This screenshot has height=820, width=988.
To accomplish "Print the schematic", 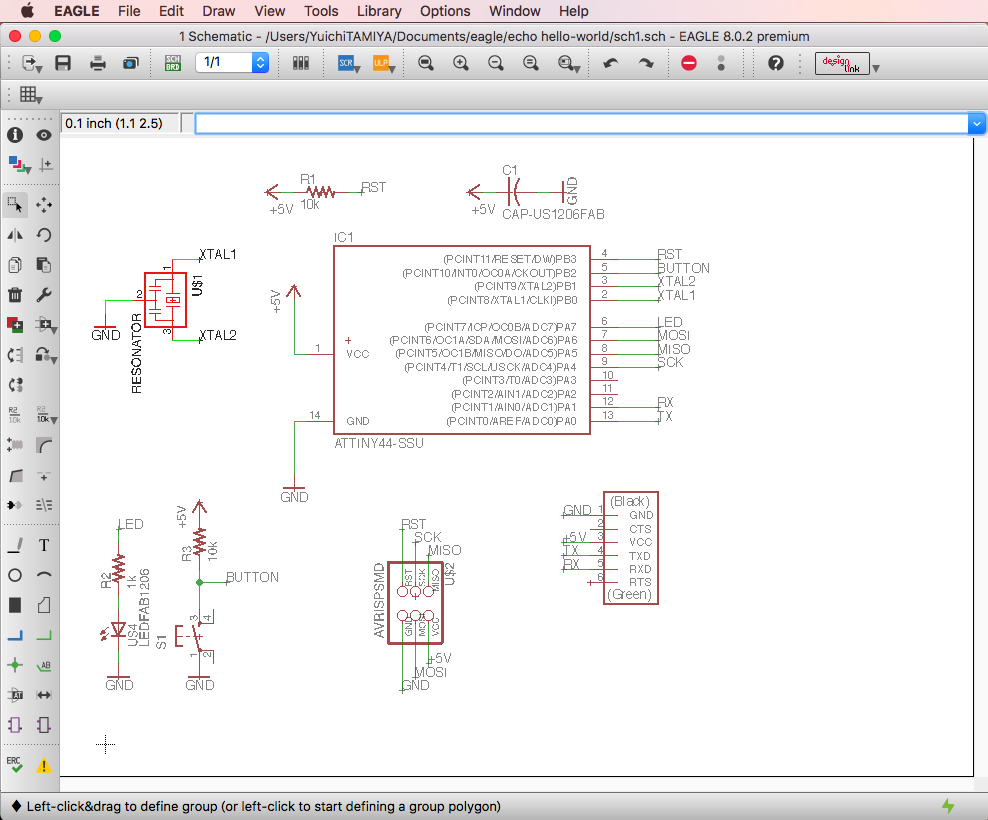I will [98, 63].
